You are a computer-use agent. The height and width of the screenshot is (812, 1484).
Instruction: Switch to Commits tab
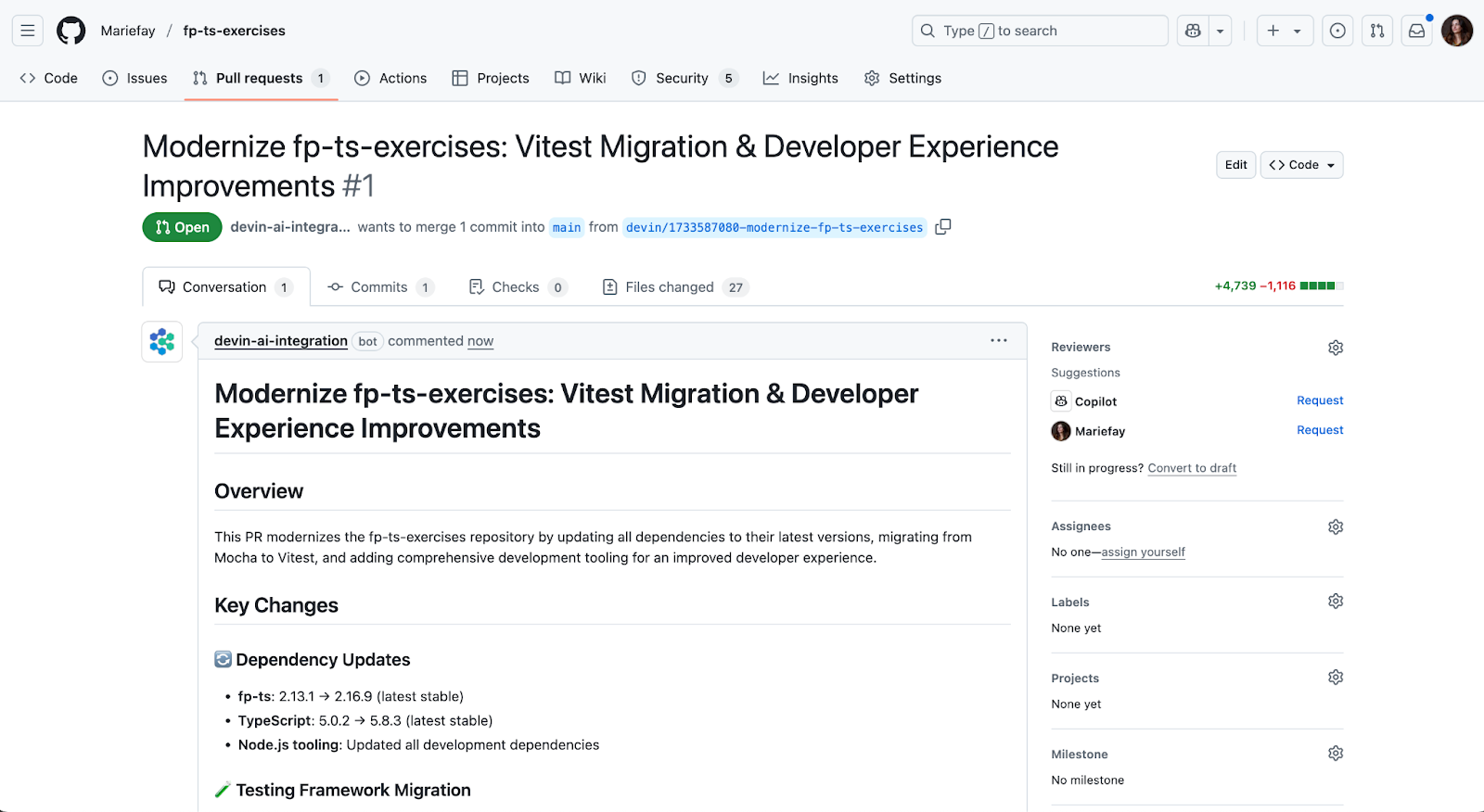click(380, 287)
